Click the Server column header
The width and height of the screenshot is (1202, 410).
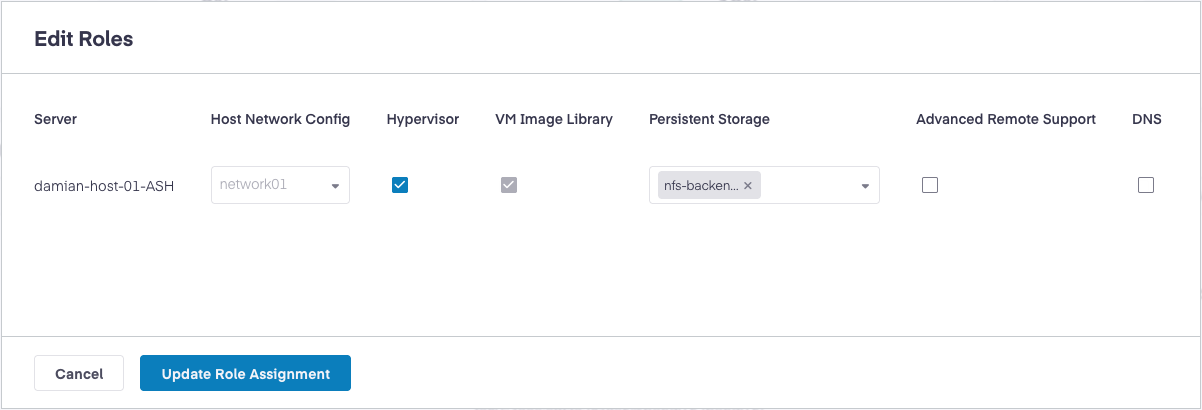(x=55, y=119)
